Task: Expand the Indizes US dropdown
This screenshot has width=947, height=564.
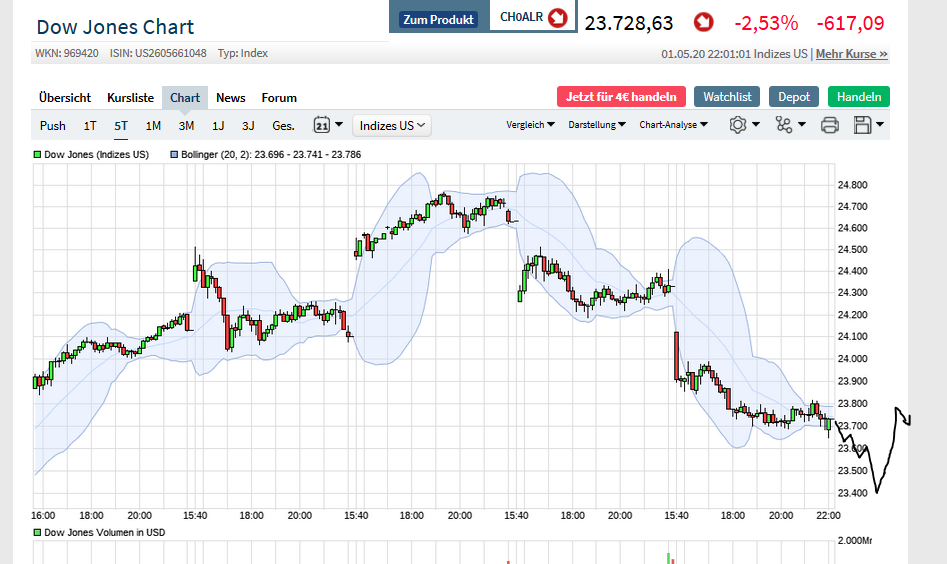Action: [x=392, y=125]
